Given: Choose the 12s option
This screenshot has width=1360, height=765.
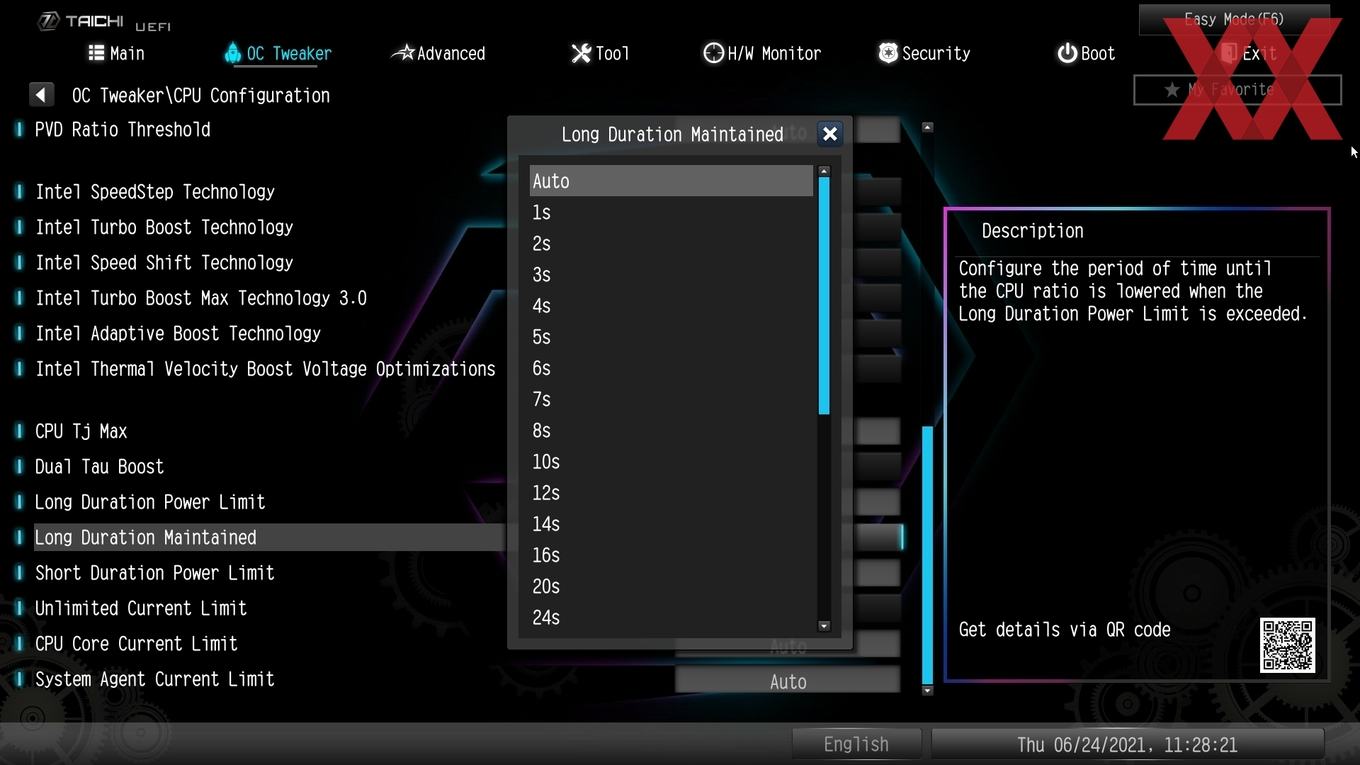Looking at the screenshot, I should 671,492.
